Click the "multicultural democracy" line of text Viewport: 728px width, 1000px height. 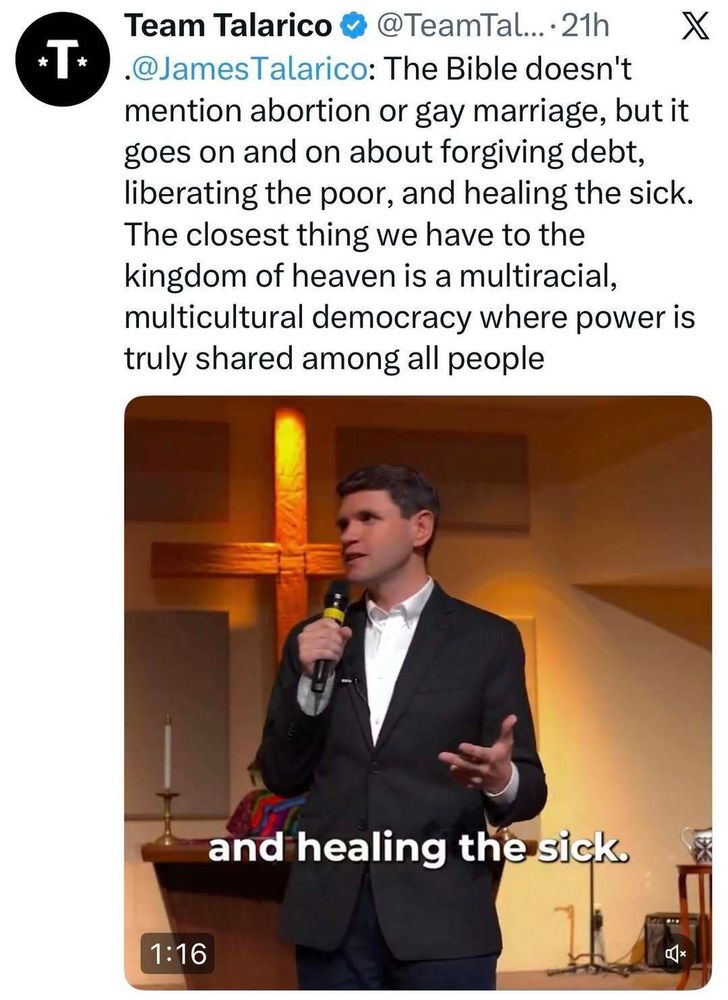(x=409, y=318)
